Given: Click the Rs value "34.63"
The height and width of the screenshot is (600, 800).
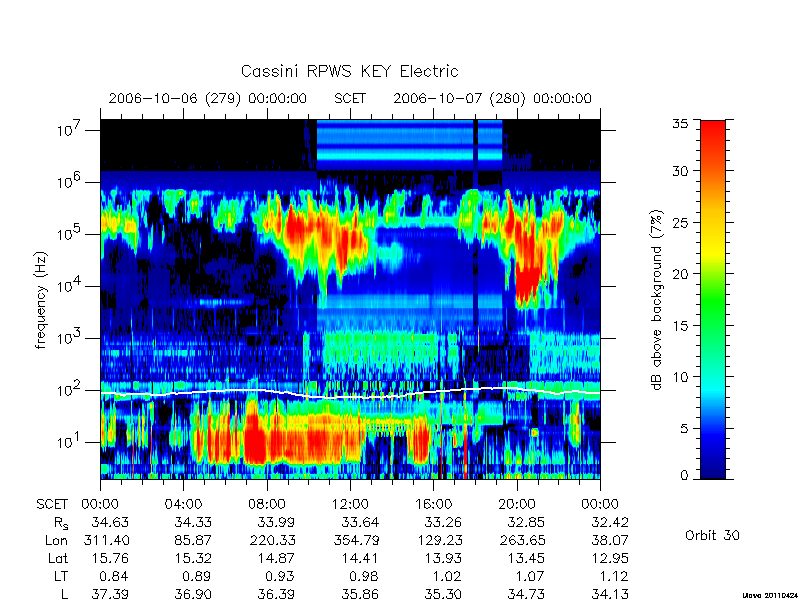Looking at the screenshot, I should 110,522.
